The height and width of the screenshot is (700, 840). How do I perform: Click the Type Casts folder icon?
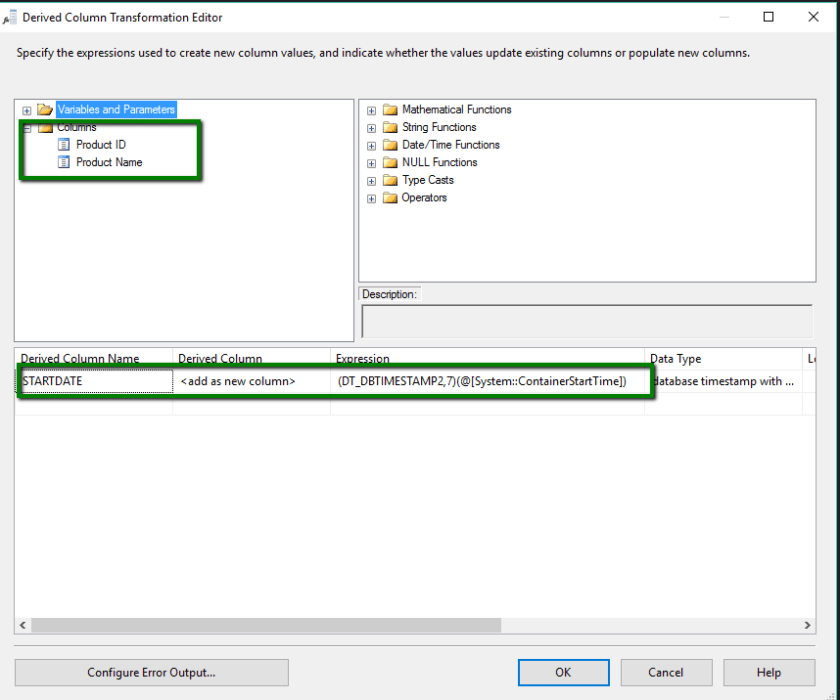[389, 180]
